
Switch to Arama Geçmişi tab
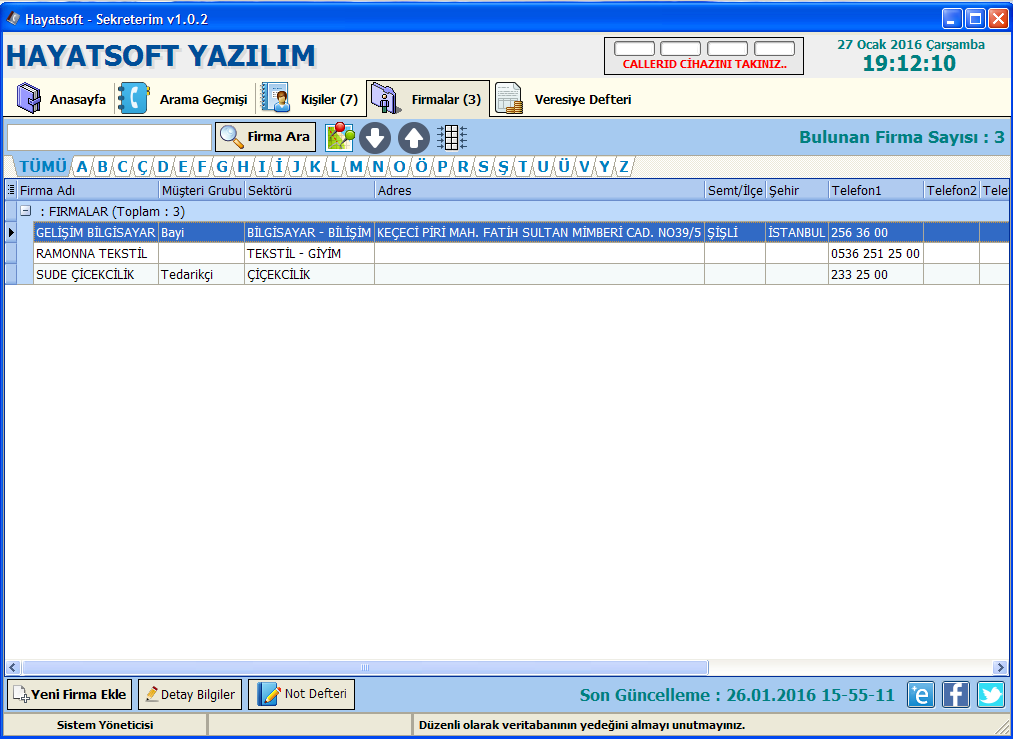pos(184,99)
